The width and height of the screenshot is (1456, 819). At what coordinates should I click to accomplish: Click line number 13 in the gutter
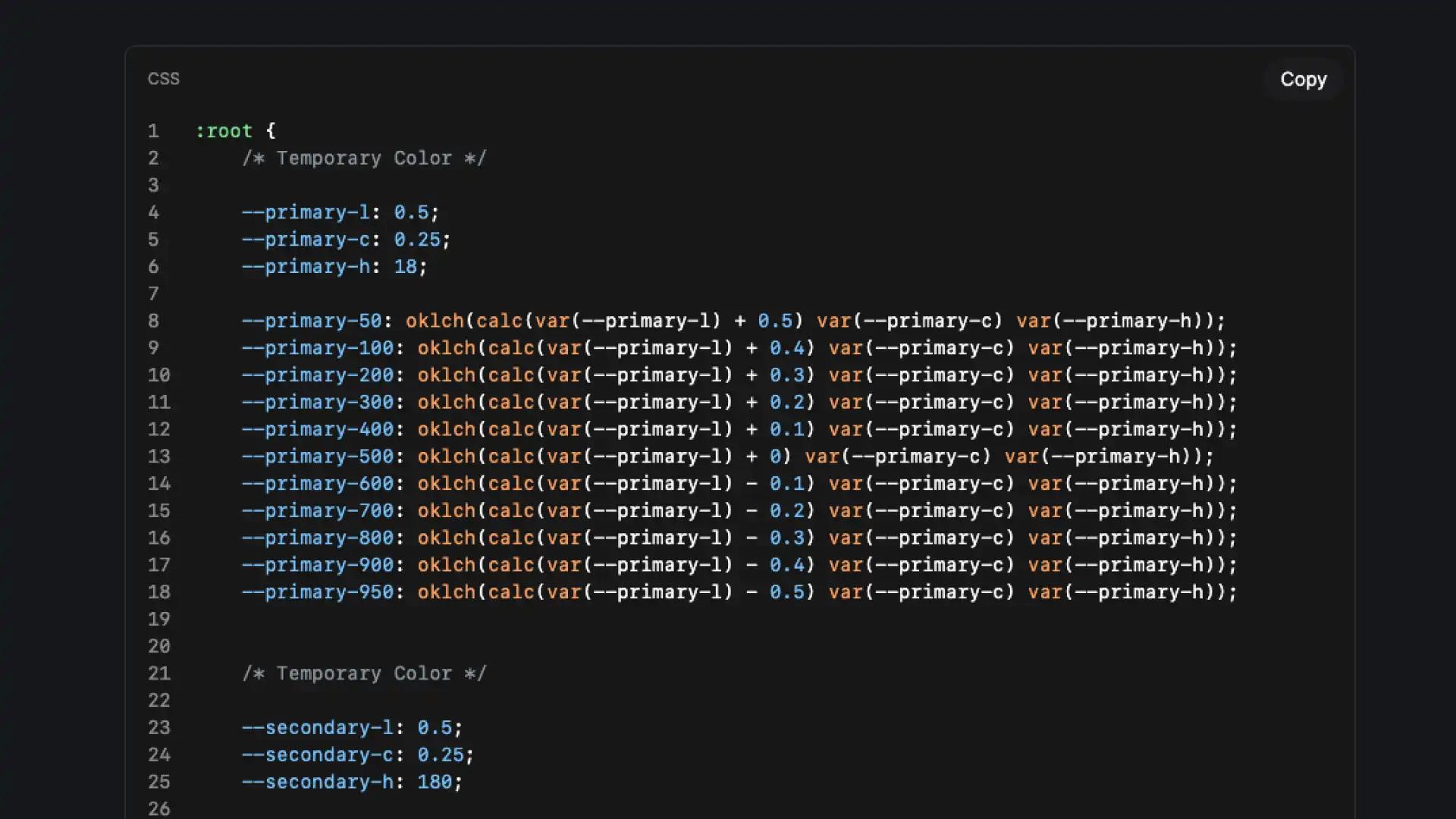point(159,457)
